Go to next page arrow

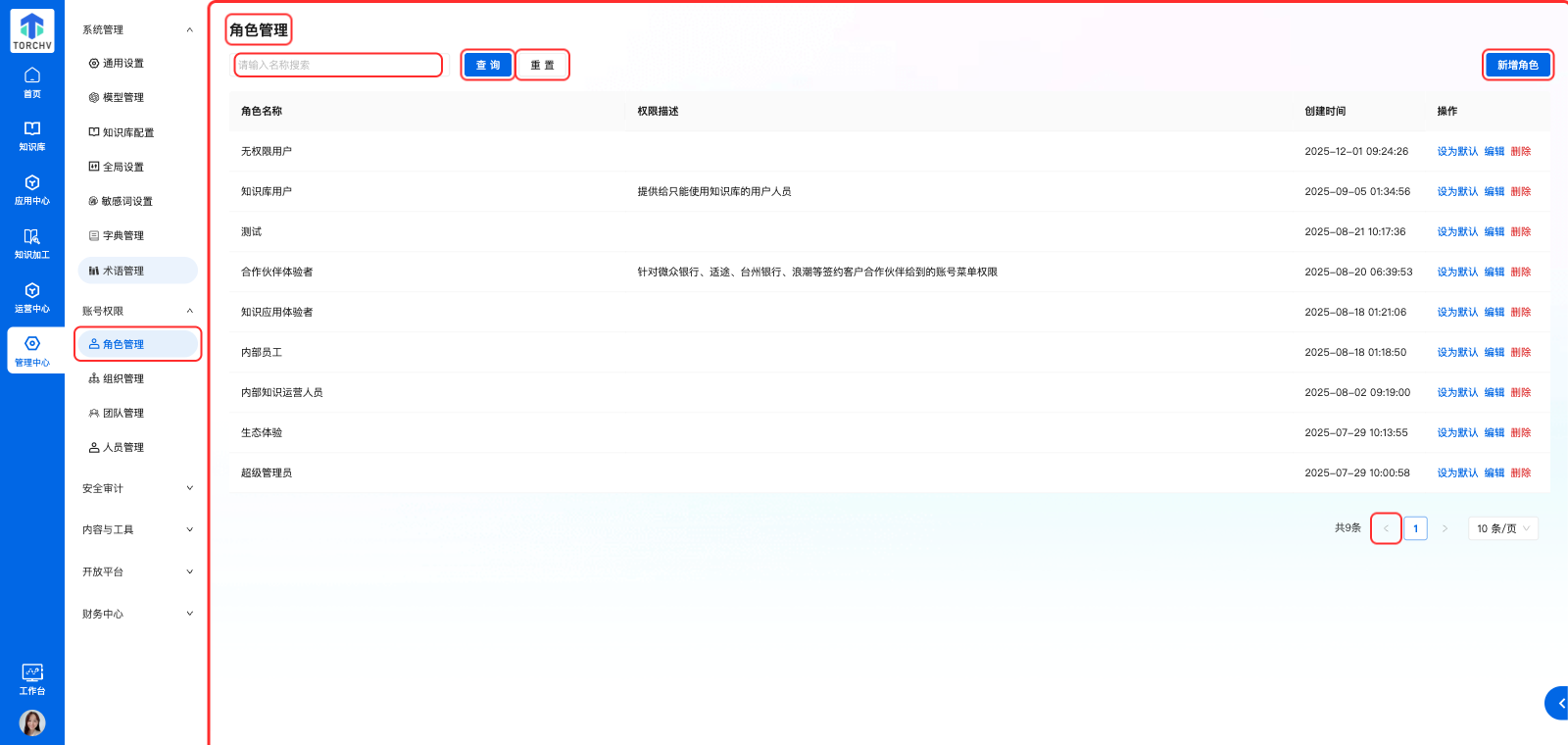(x=1445, y=528)
